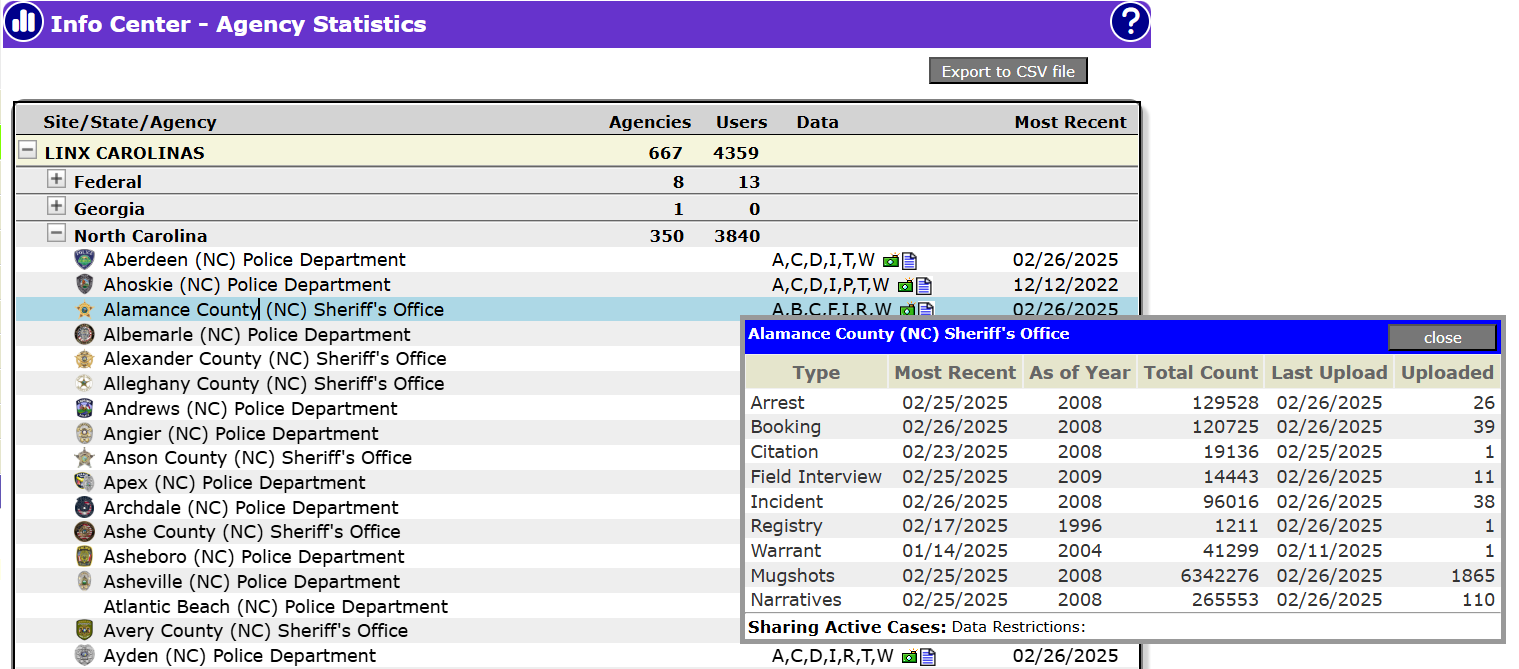
Task: Click the camera icon in Aberdeen row
Action: point(890,261)
